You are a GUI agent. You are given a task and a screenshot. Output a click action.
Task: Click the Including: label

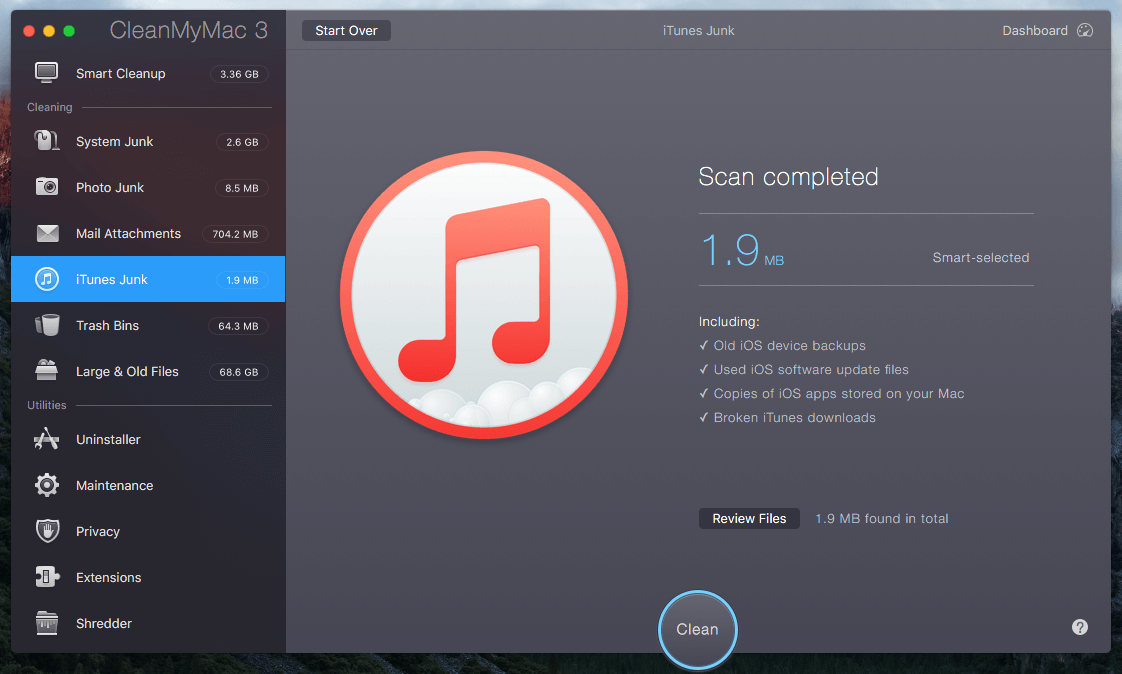point(729,322)
